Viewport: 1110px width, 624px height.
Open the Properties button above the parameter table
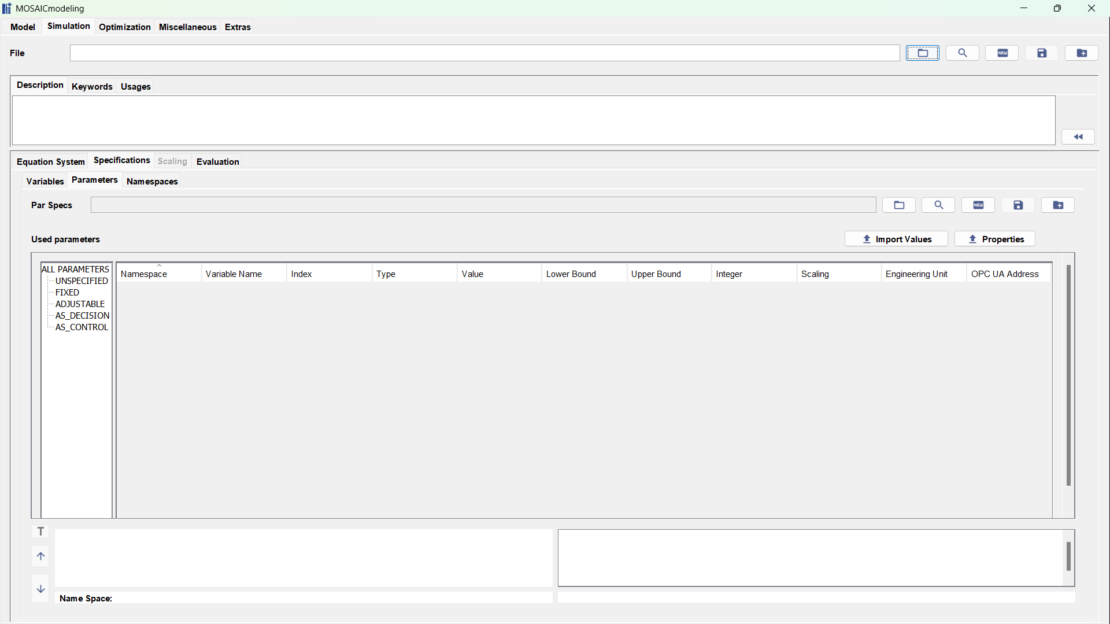pyautogui.click(x=994, y=238)
